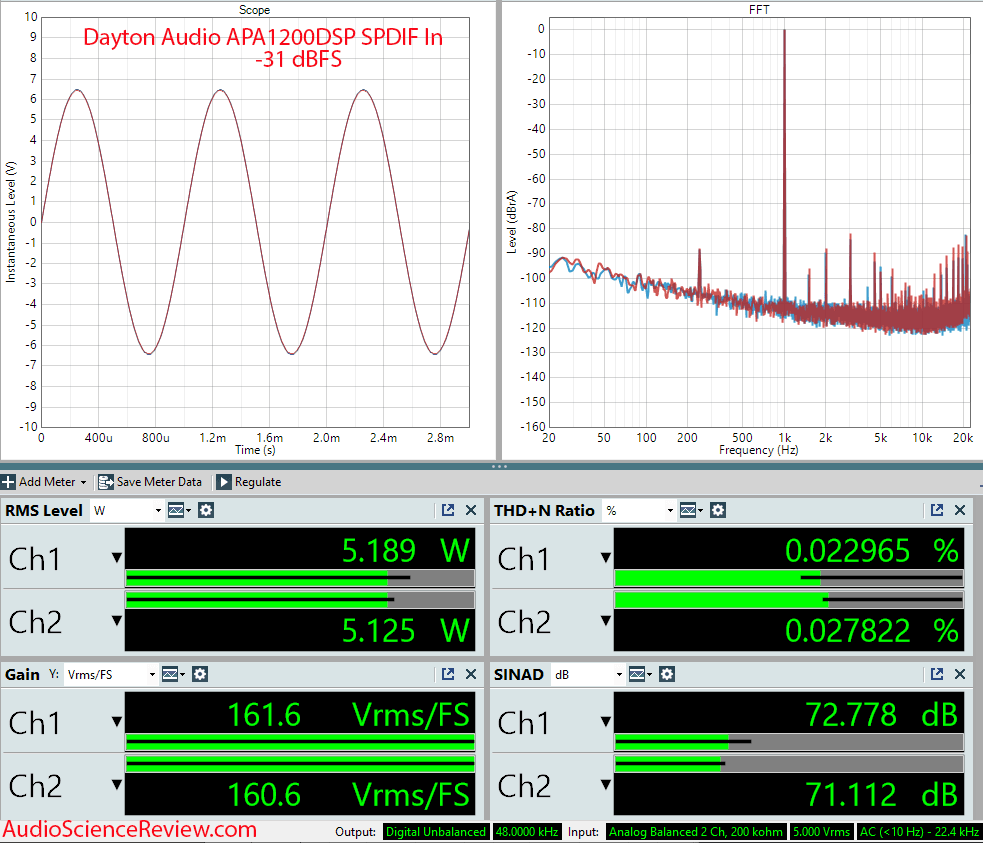983x843 pixels.
Task: Expand Gain Ch1 channel arrow
Action: [117, 721]
